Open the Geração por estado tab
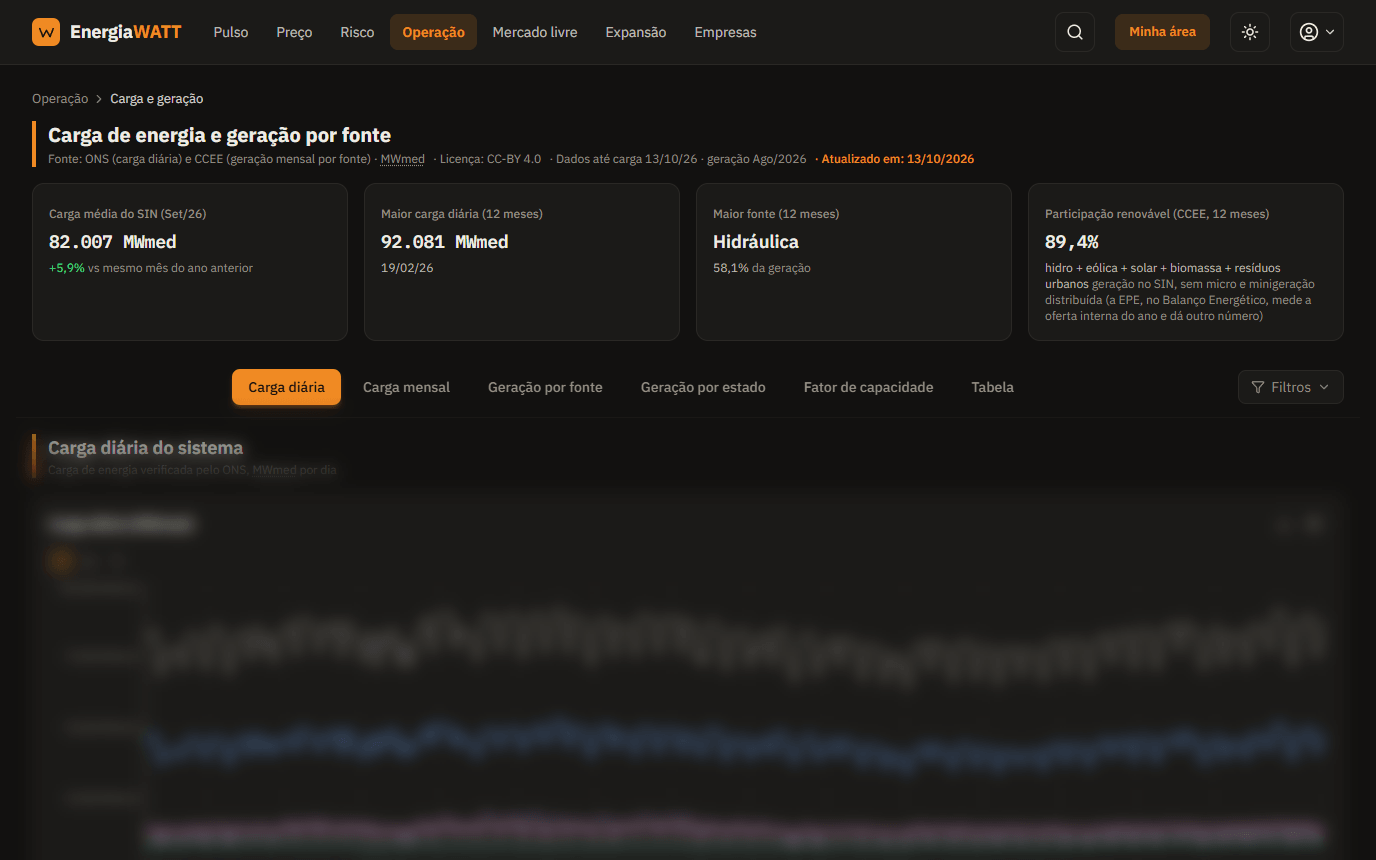The width and height of the screenshot is (1376, 860). 703,387
